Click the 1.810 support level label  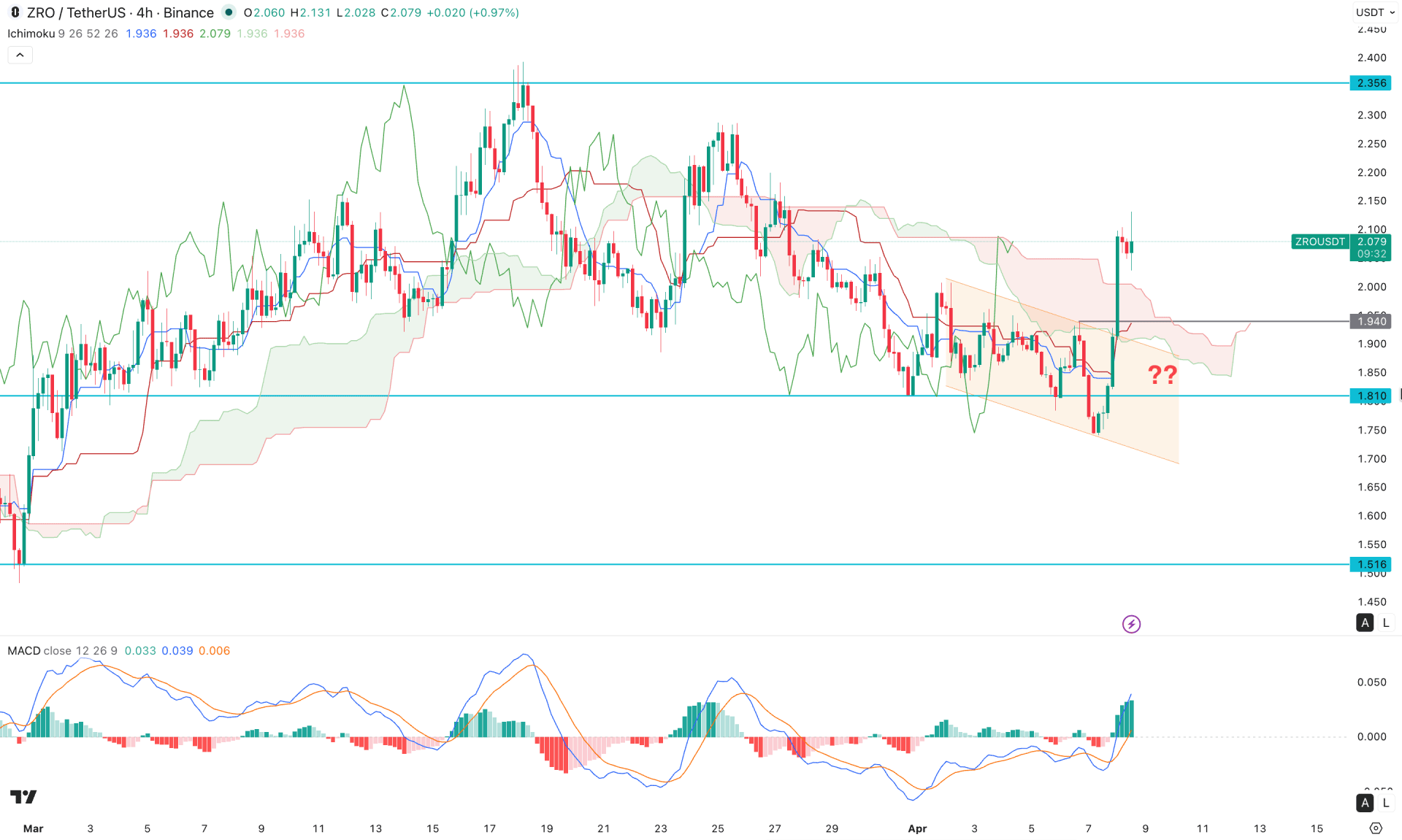point(1371,396)
